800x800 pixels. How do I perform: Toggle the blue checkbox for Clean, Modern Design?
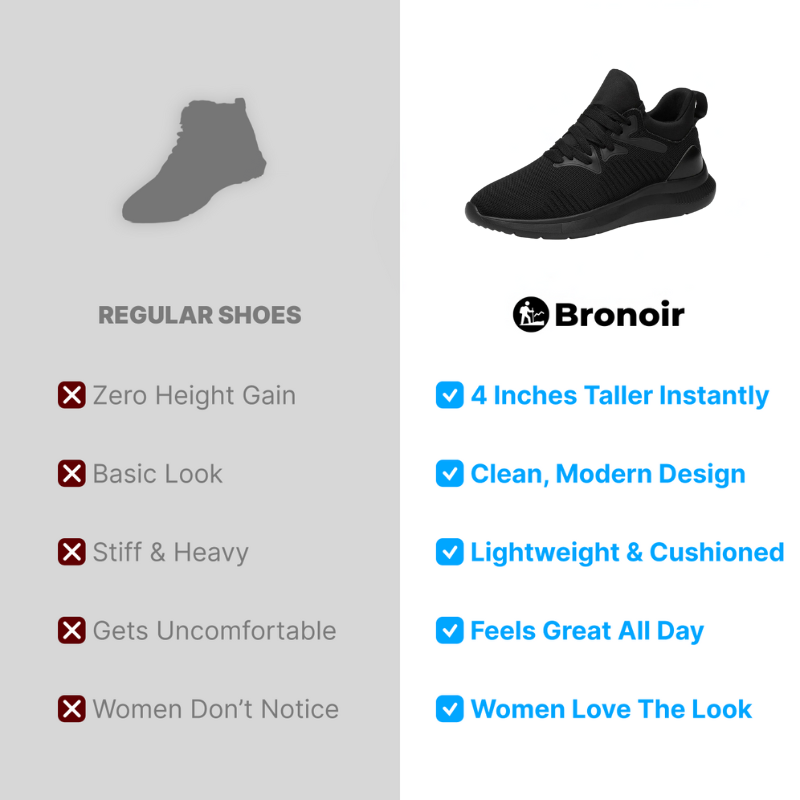click(x=449, y=473)
